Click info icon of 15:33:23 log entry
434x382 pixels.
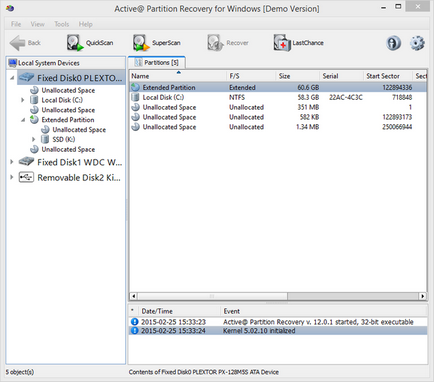click(134, 322)
